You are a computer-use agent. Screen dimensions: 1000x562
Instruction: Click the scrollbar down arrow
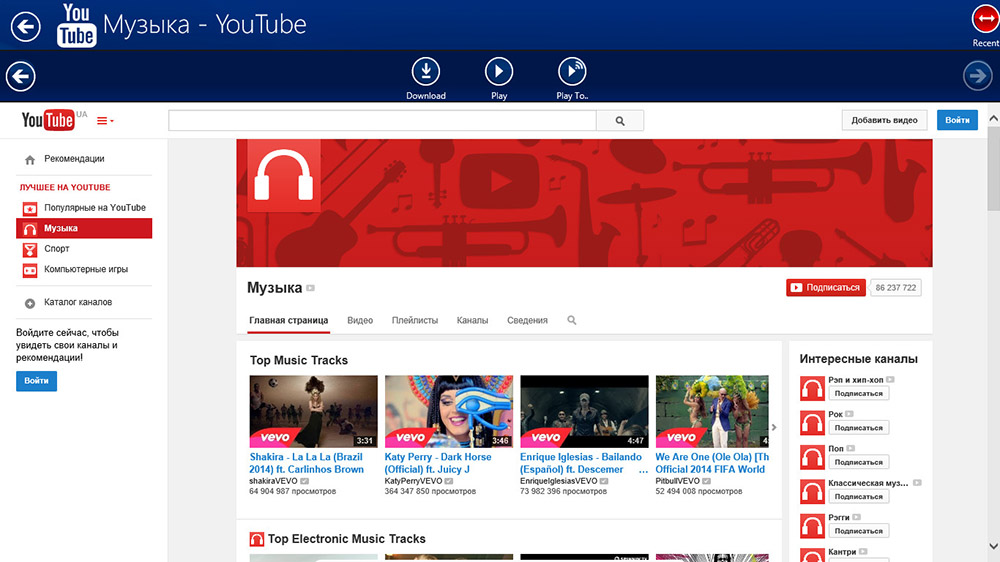pos(993,546)
